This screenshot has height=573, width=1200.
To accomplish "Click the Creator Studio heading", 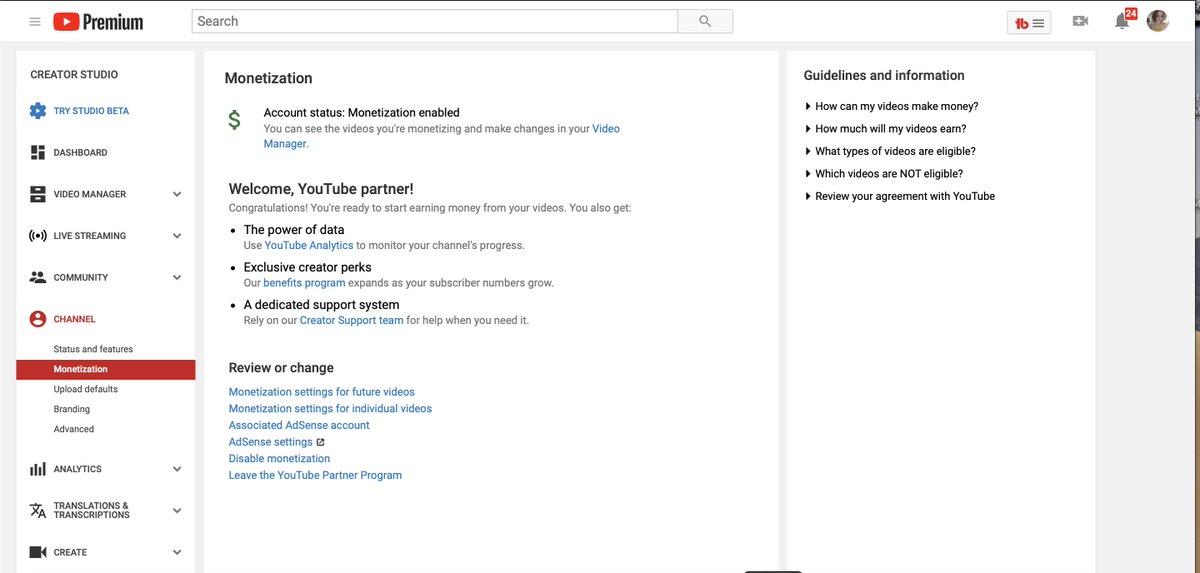I will [74, 75].
